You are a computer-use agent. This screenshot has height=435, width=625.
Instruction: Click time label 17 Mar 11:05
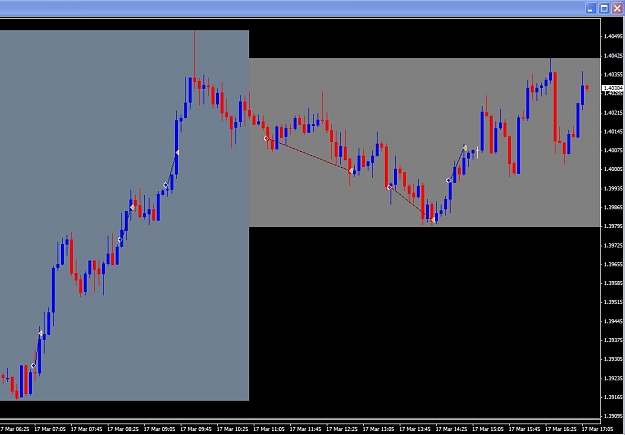pyautogui.click(x=269, y=429)
